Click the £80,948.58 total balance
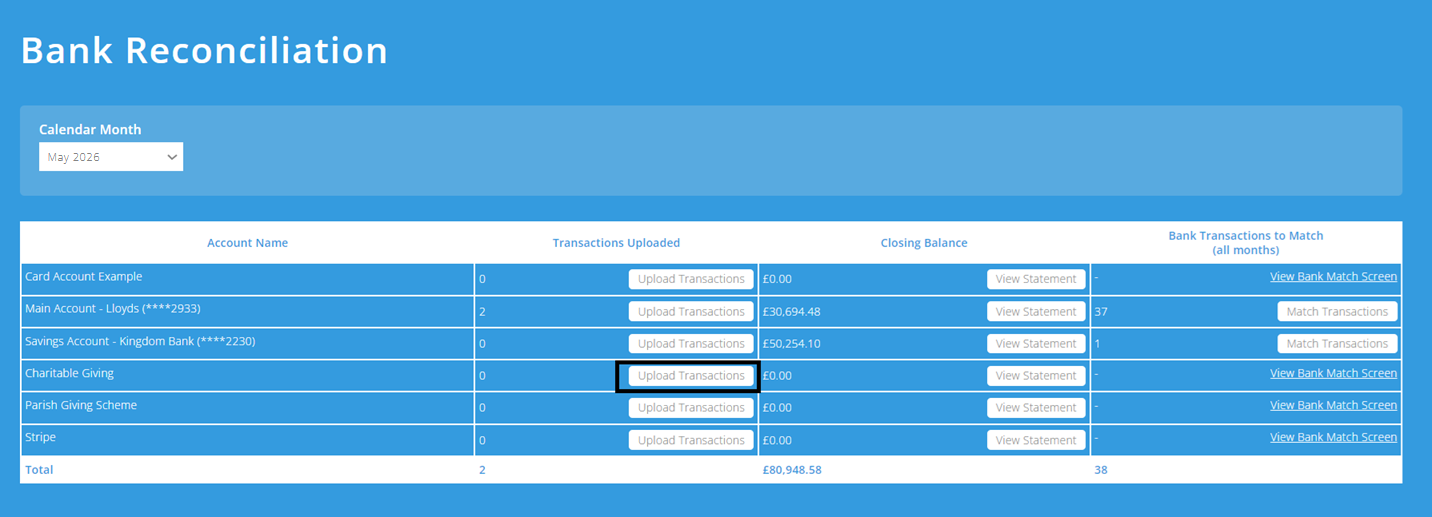Screen dimensions: 1432x517 click(792, 469)
